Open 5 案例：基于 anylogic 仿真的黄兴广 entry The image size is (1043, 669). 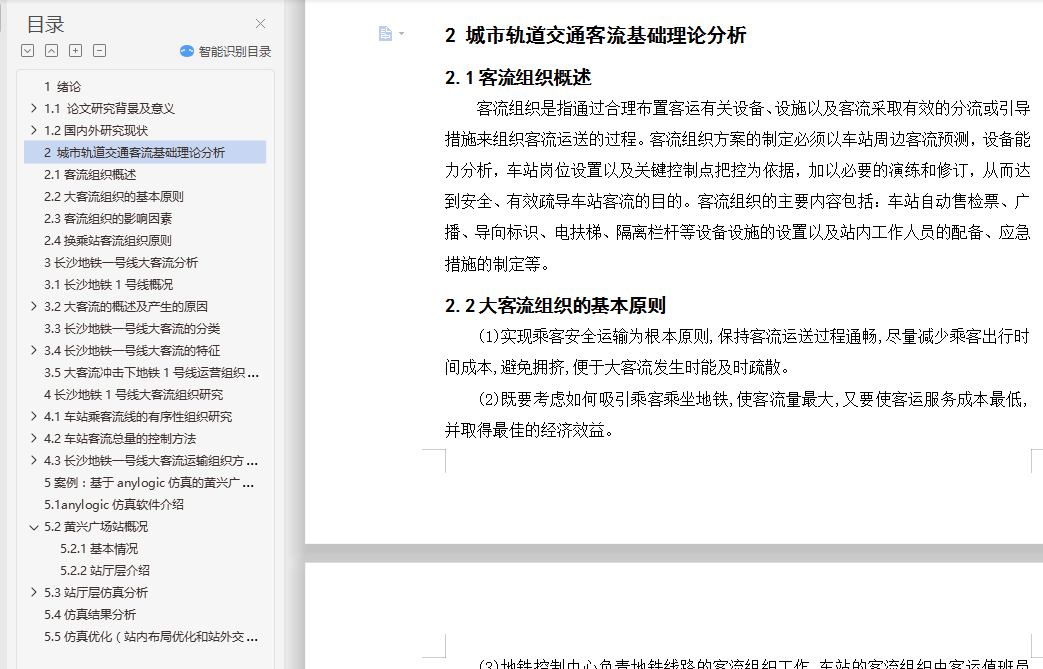(x=149, y=482)
